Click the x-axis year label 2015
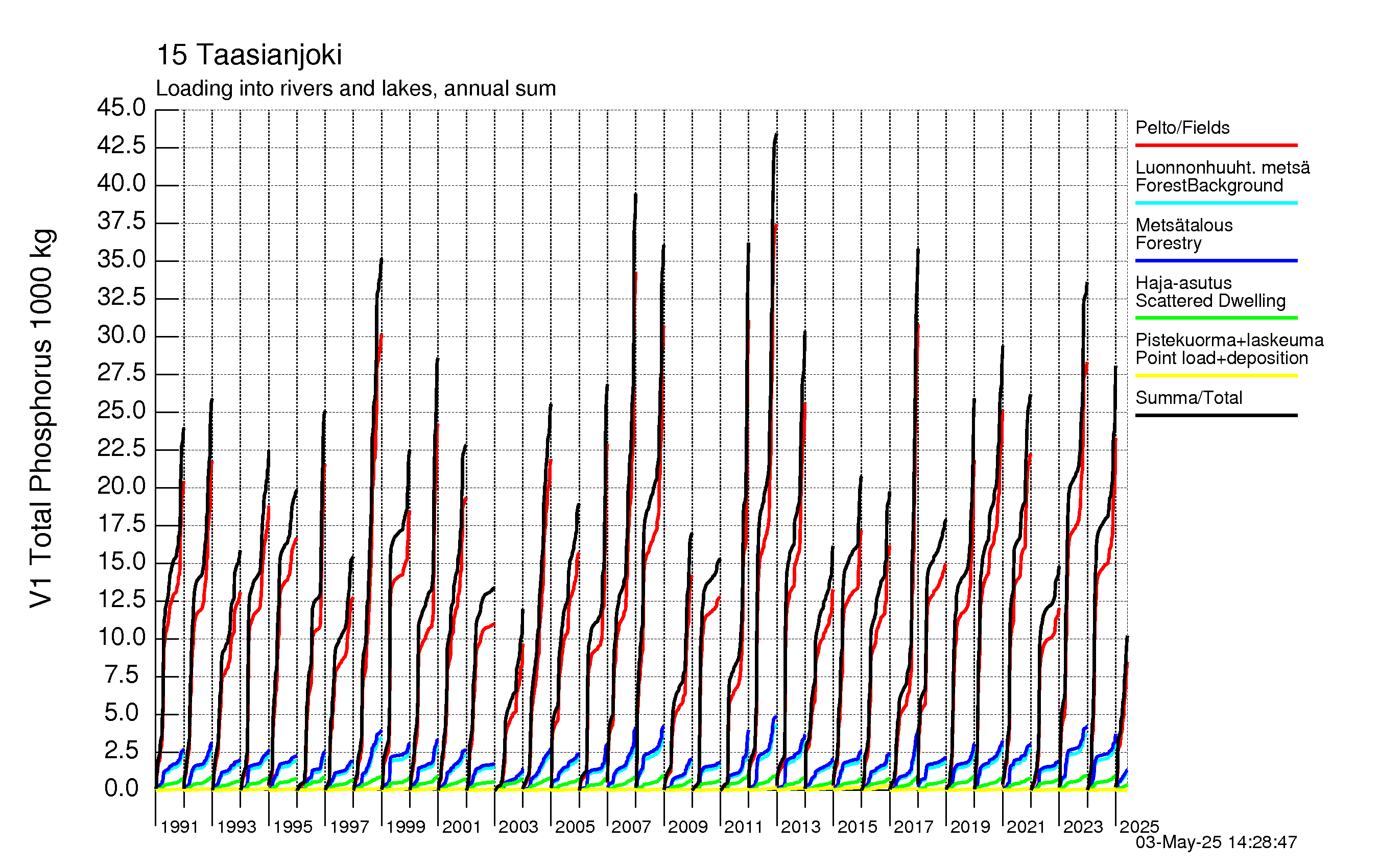1379x868 pixels. coord(858,827)
